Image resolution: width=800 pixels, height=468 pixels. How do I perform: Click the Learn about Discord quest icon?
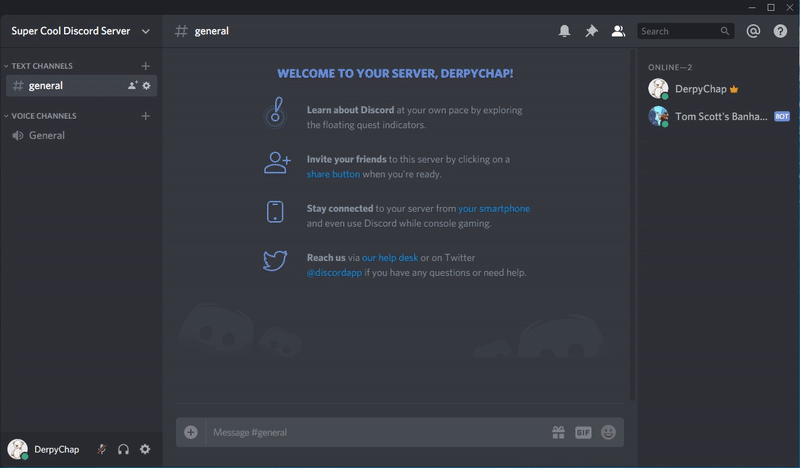276,113
